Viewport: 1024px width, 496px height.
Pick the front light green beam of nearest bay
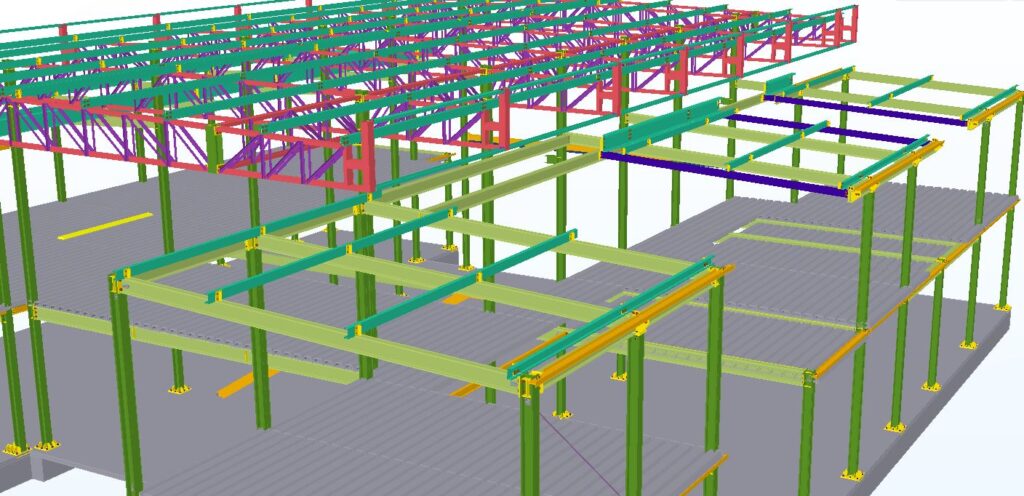320,340
